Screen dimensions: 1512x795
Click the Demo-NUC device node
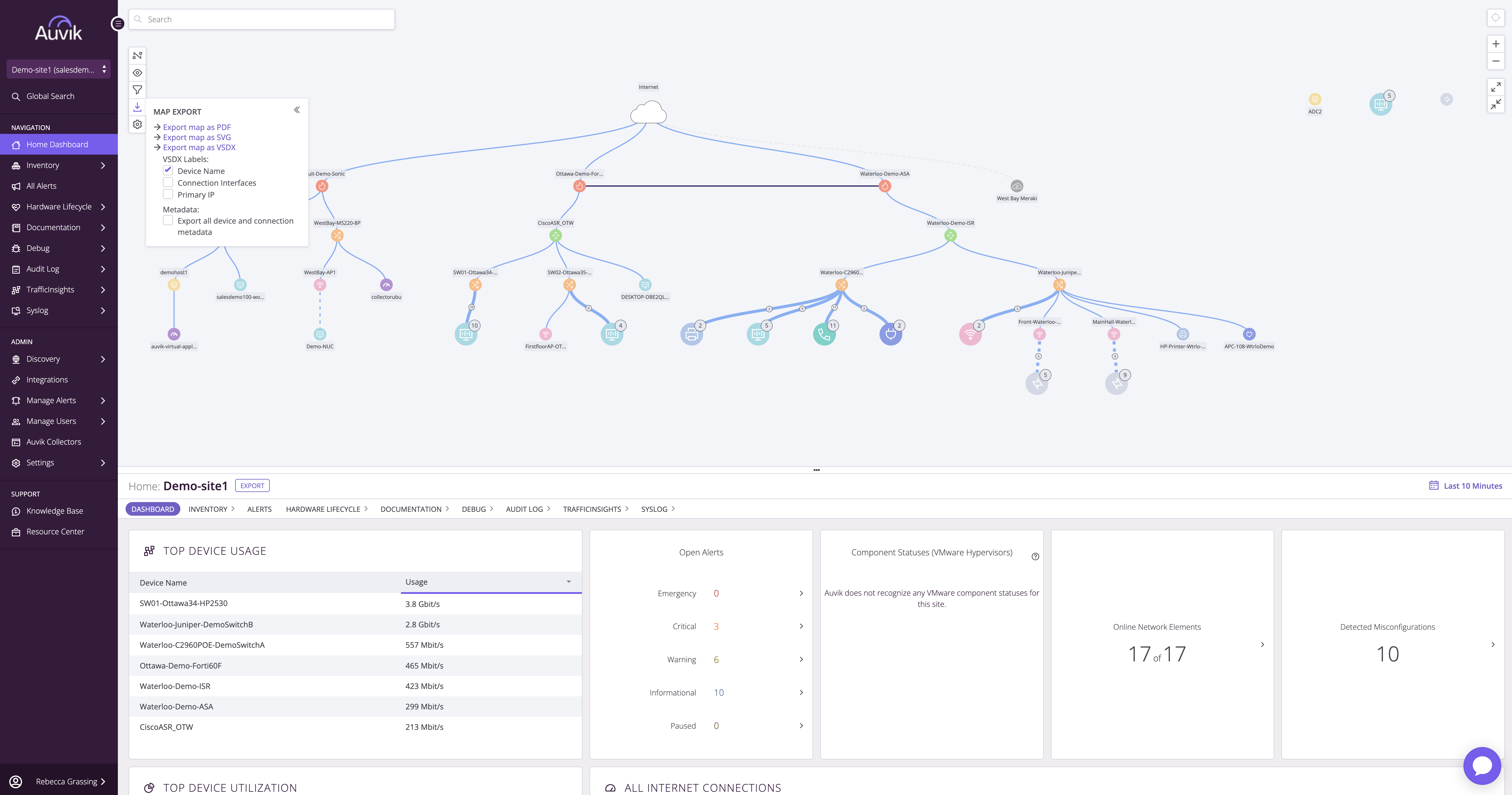pyautogui.click(x=320, y=334)
